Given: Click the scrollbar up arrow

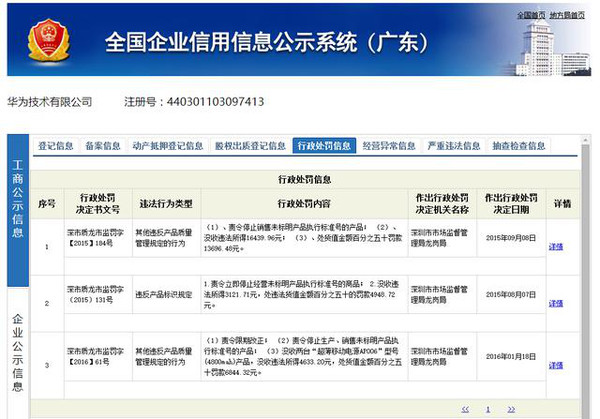Looking at the screenshot, I should coord(586,140).
